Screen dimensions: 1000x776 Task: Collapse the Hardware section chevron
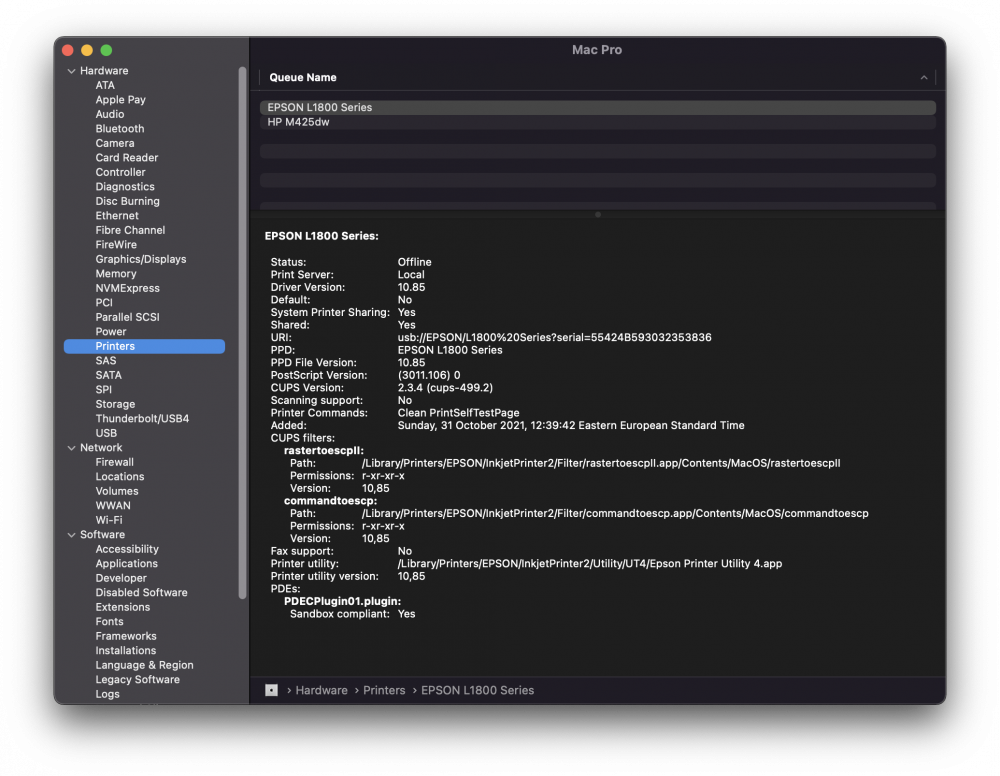71,71
